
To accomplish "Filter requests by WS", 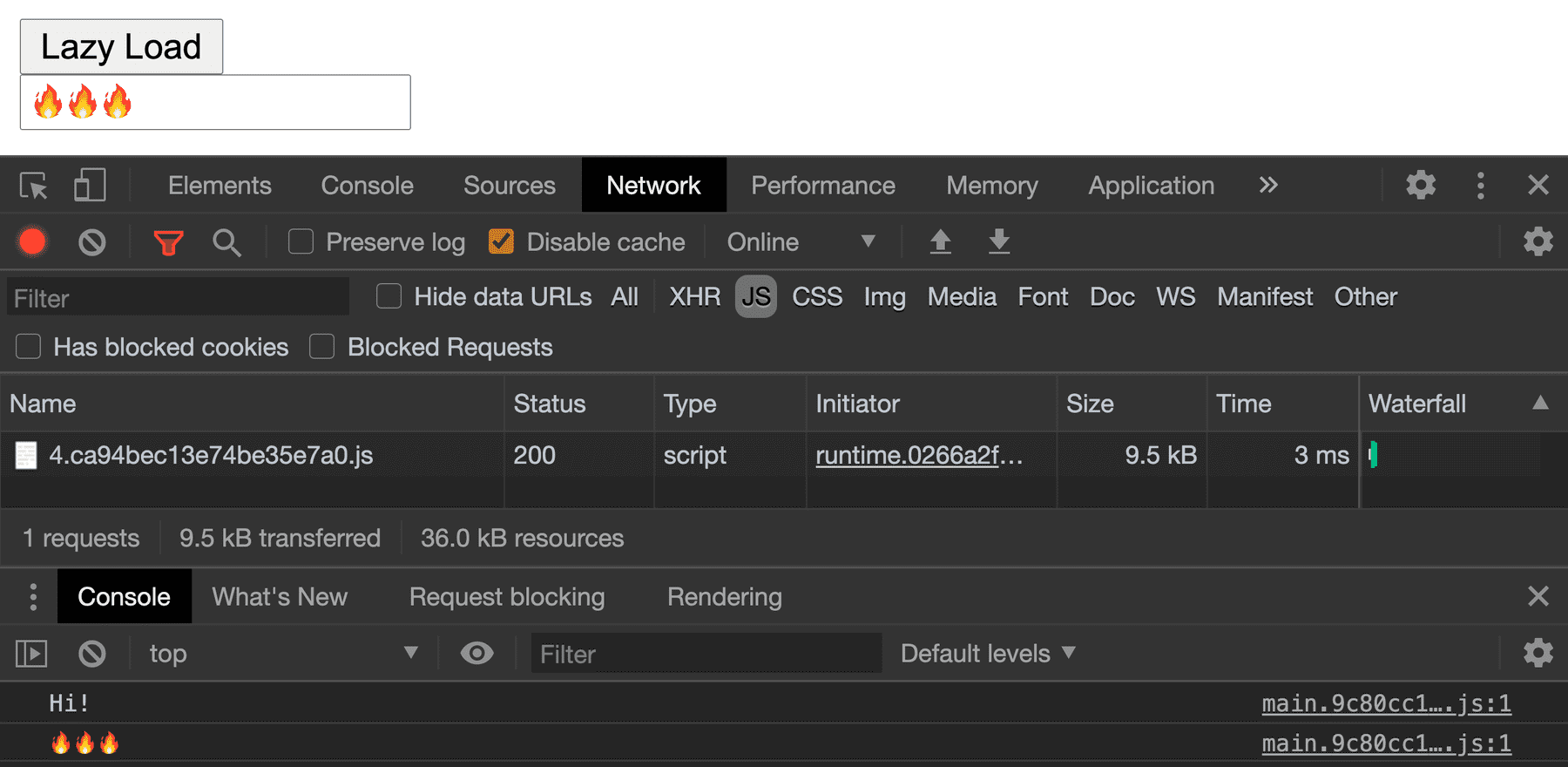I will (x=1176, y=297).
